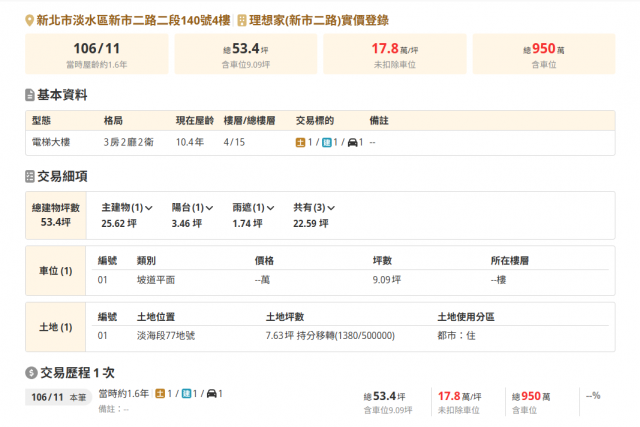Click the 25.62 坪 main building value
640x427 pixels.
click(119, 223)
